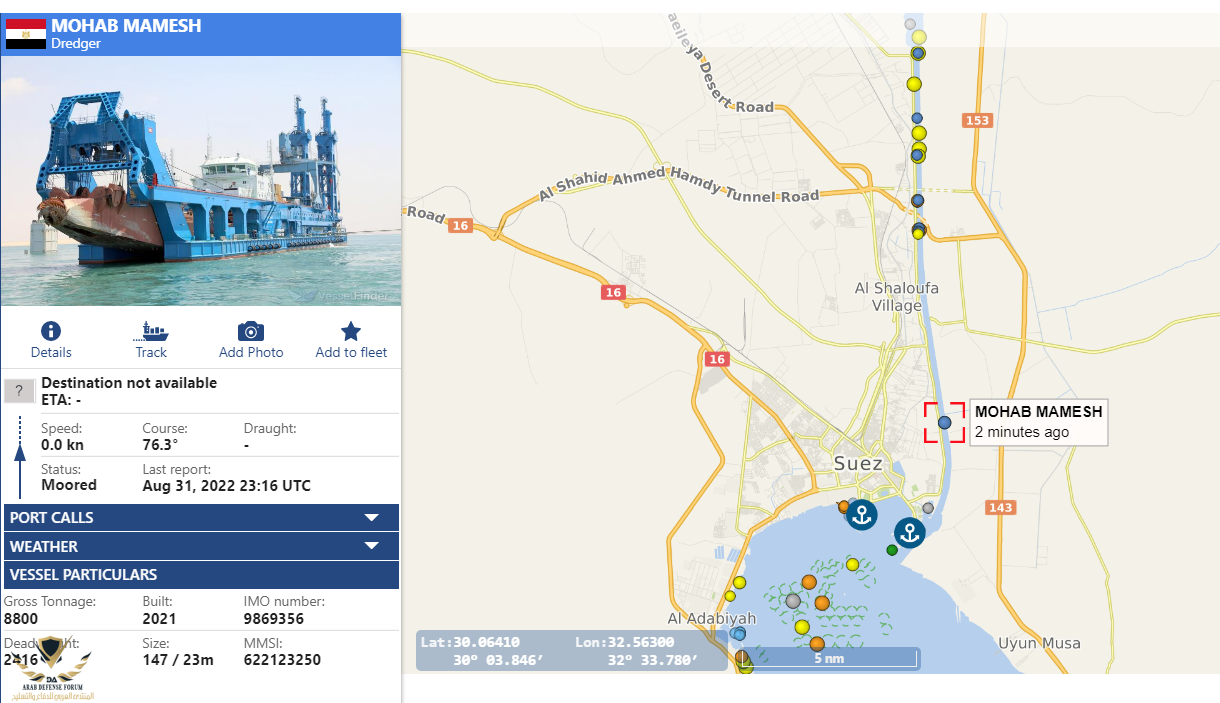Select the green vessel dot on the map
Screen dimensions: 1220x703
[x=892, y=550]
